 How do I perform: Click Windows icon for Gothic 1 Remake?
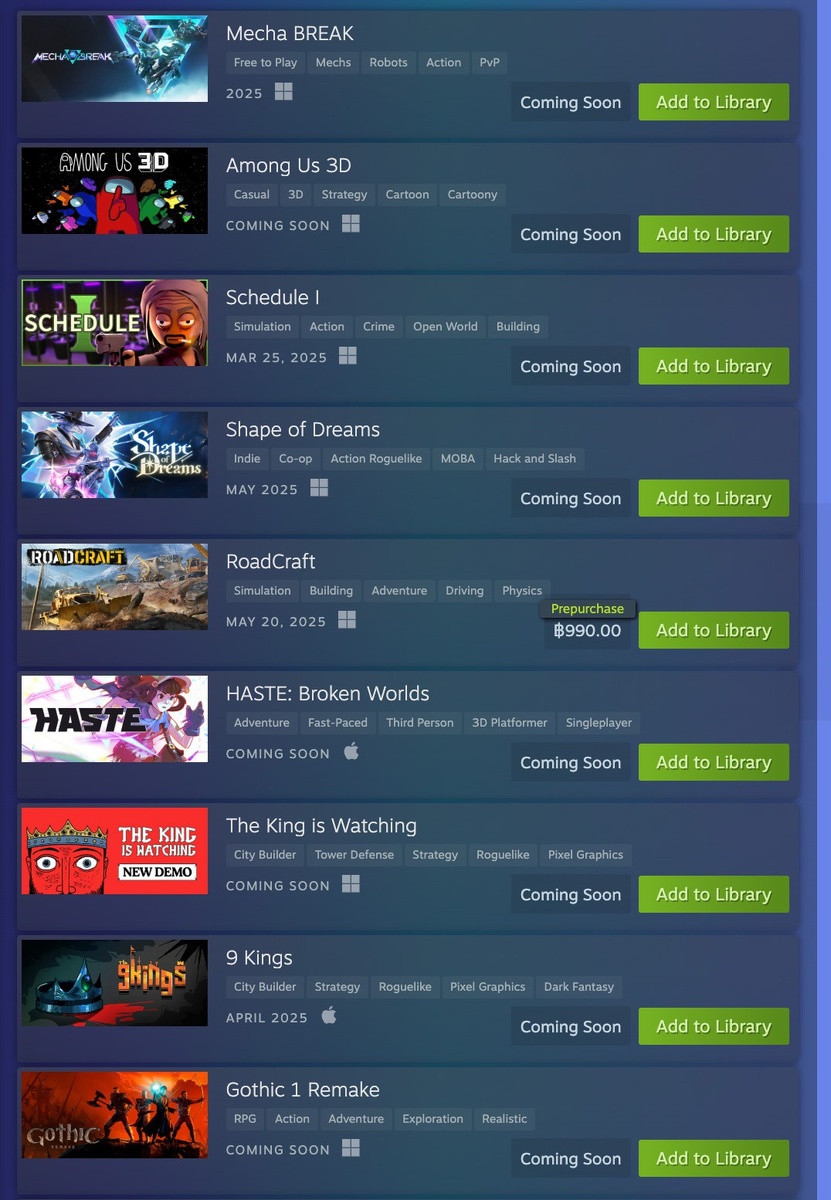[351, 1148]
